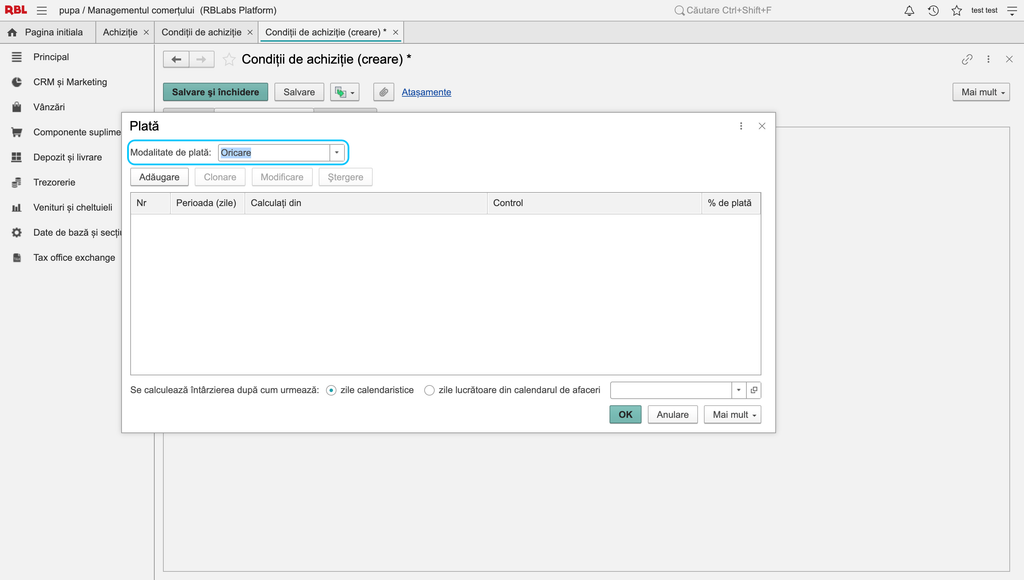The width and height of the screenshot is (1024, 580).
Task: Open the form's three-dot options menu
Action: pyautogui.click(x=988, y=59)
